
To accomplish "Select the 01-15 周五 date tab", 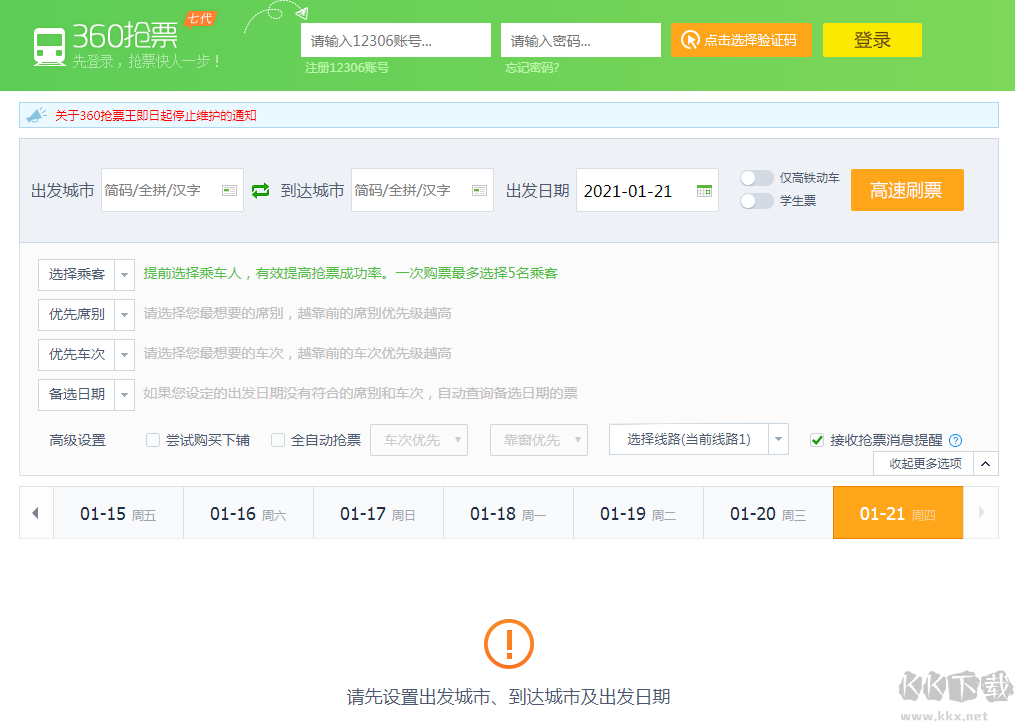I will (x=118, y=512).
